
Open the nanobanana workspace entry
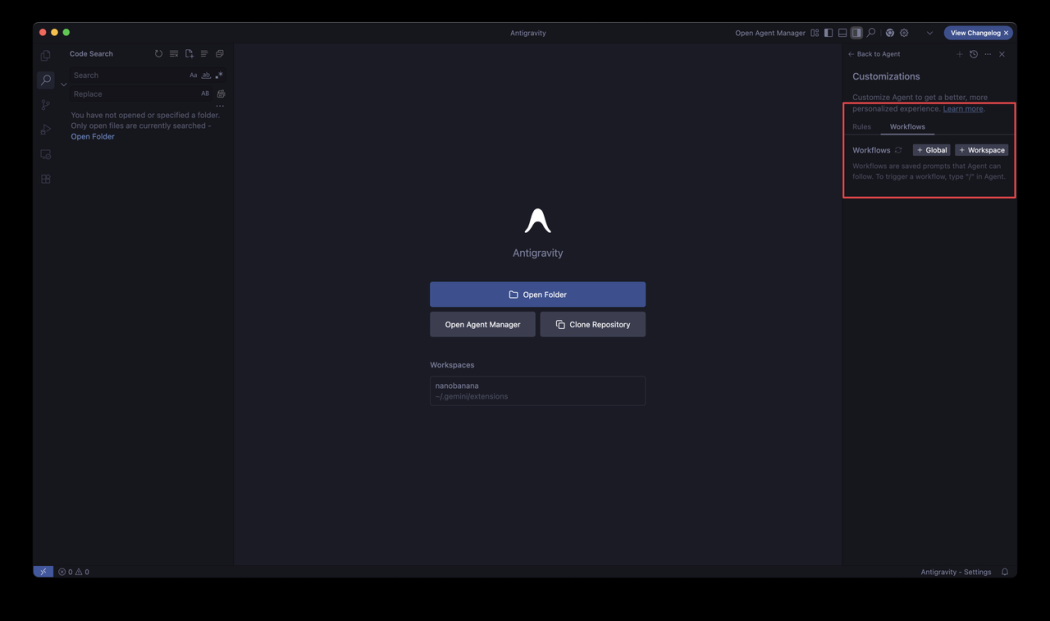(x=538, y=391)
